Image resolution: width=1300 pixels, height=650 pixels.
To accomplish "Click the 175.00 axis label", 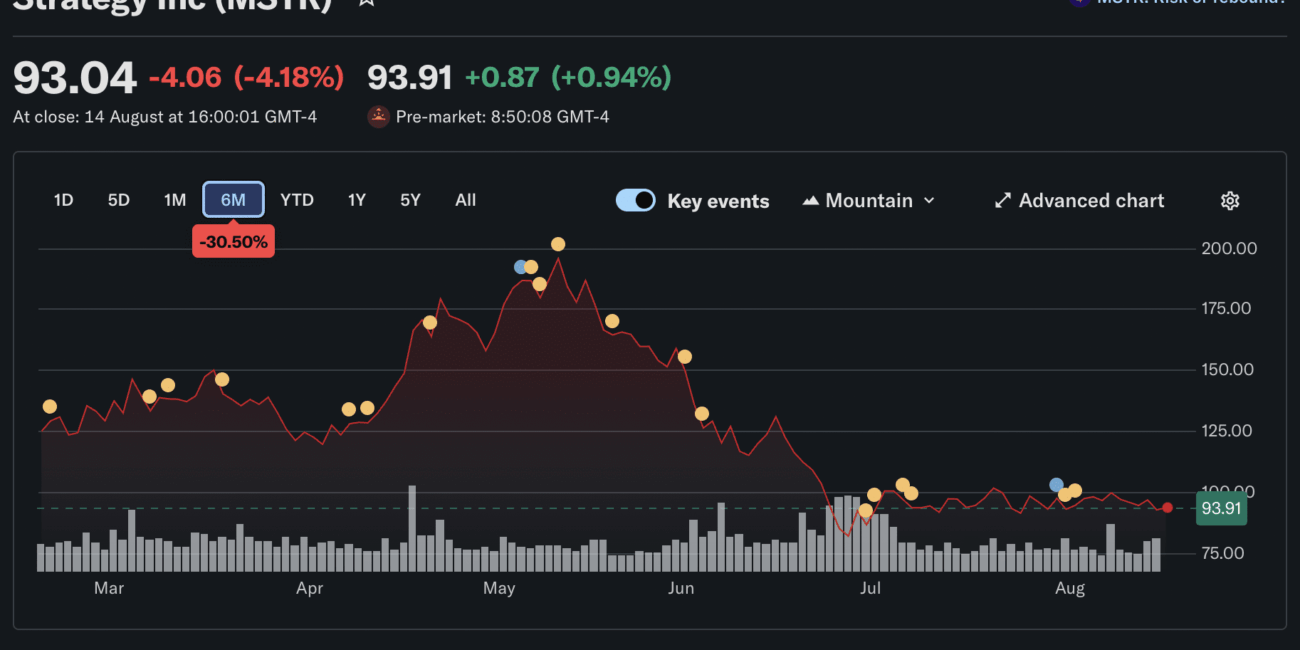I will [x=1227, y=308].
